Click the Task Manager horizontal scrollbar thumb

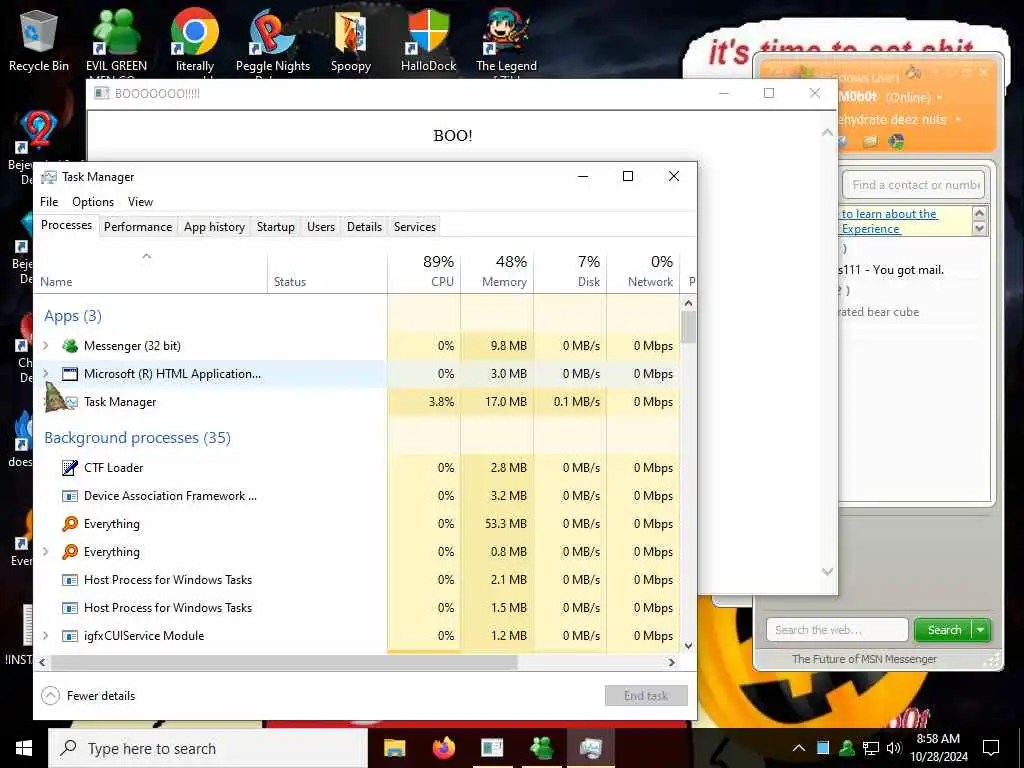pyautogui.click(x=284, y=662)
